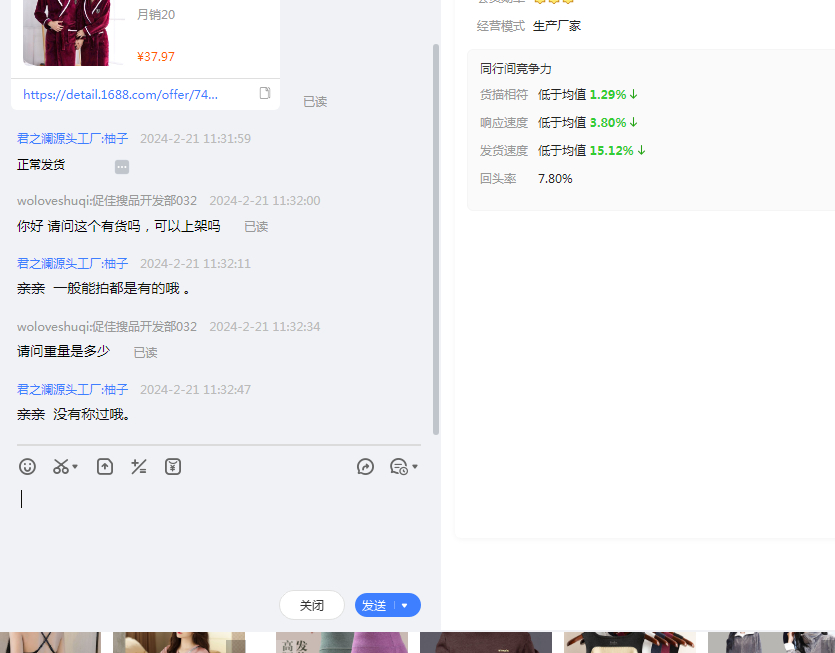Click the chat conversation scrollbar
Screen dimensions: 835x653
(436, 240)
